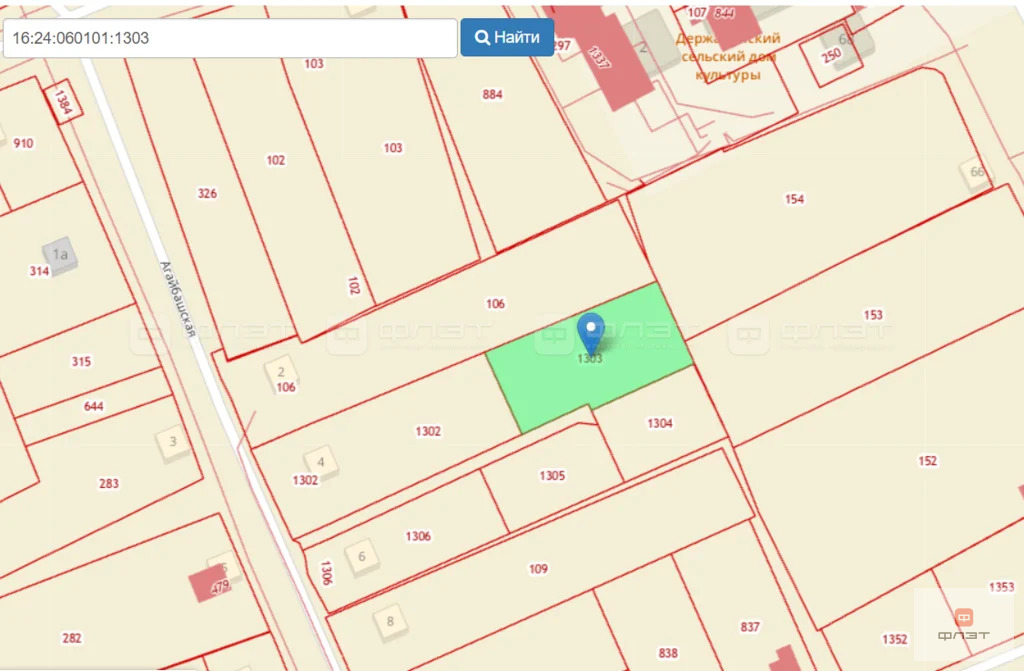Select parcel number 837
1024x671 pixels.
pyautogui.click(x=750, y=627)
